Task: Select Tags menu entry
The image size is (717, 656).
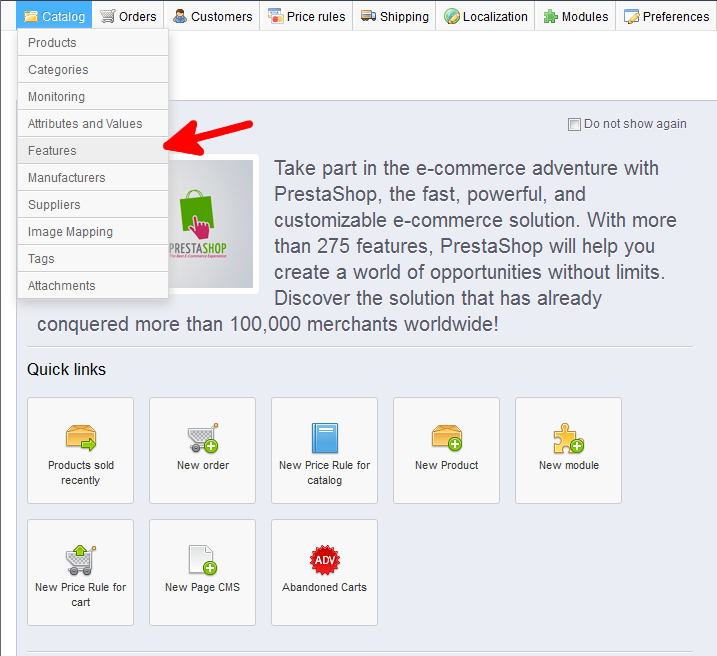Action: tap(93, 258)
